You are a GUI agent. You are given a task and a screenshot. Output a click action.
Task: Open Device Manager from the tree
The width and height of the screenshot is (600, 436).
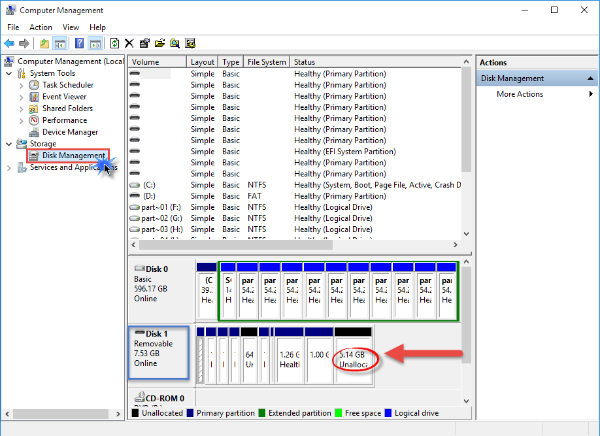[x=70, y=132]
